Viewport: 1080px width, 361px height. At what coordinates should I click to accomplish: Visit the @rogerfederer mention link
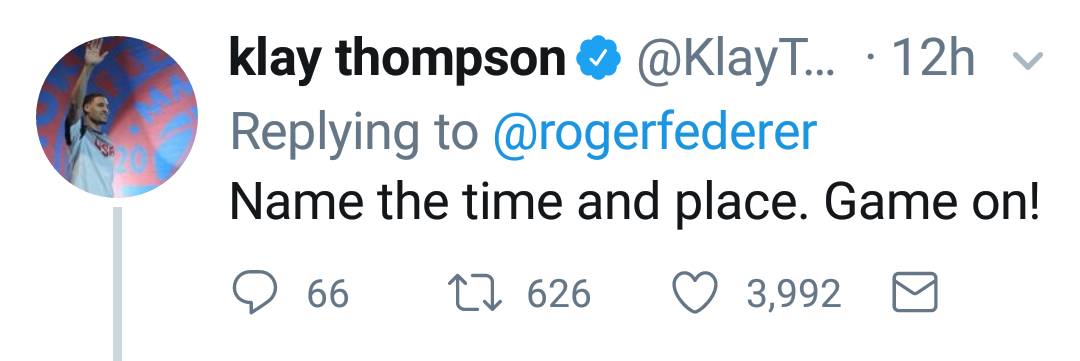[655, 132]
